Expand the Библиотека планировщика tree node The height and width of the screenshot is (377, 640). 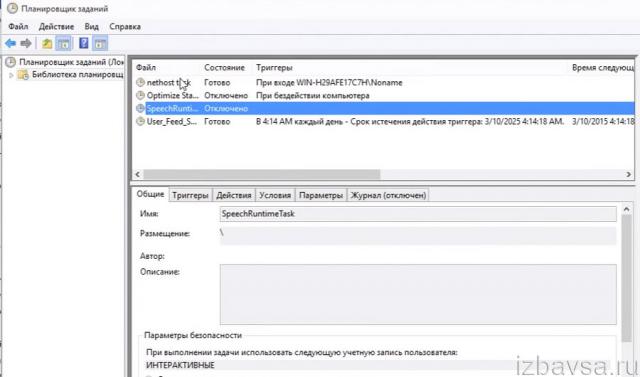[11, 75]
